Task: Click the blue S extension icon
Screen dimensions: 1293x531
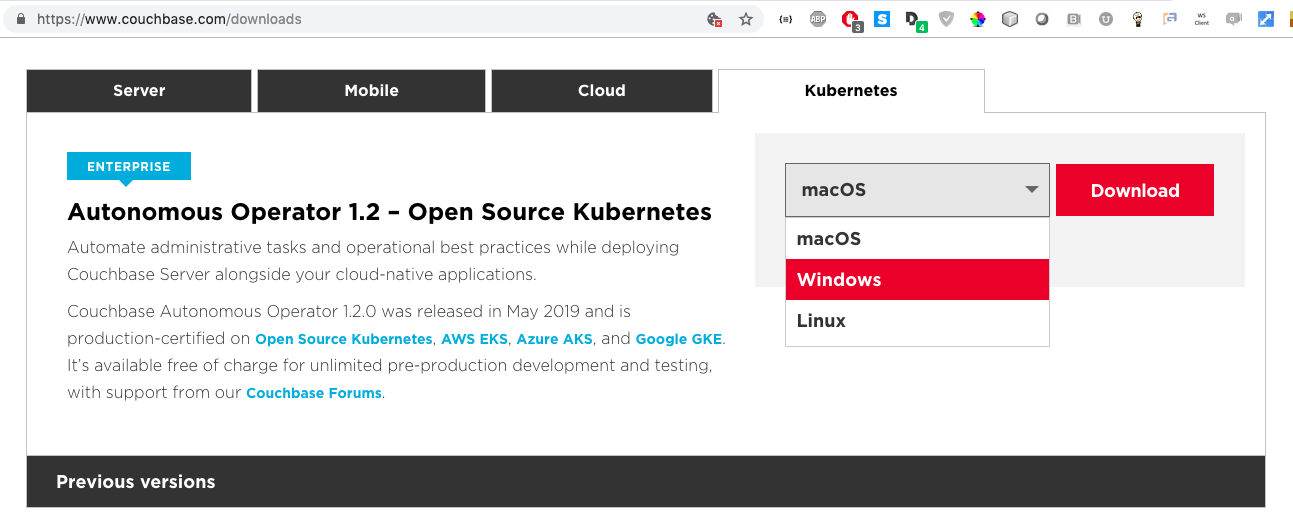Action: (x=882, y=19)
